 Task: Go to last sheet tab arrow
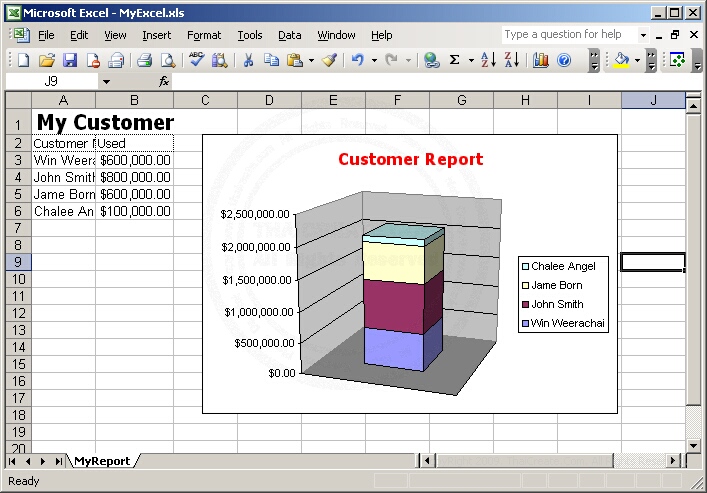59,461
